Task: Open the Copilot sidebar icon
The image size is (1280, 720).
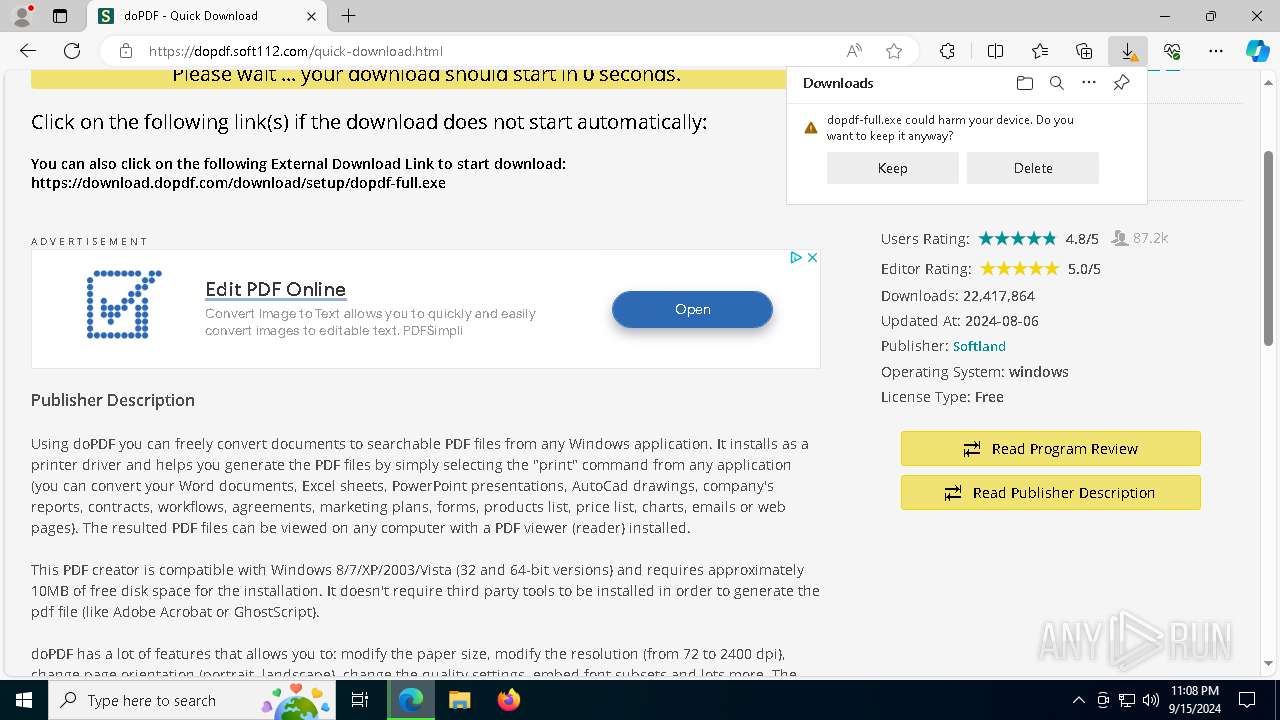Action: tap(1257, 51)
